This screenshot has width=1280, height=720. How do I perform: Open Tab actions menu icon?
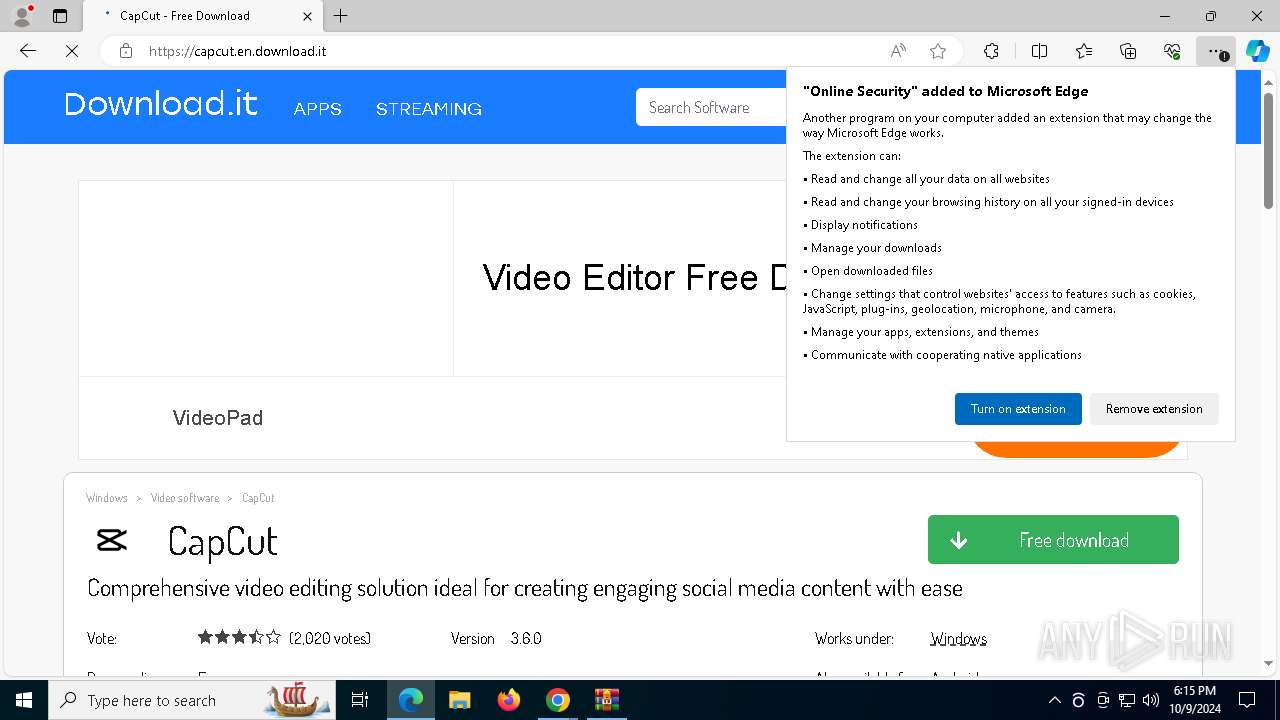tap(60, 16)
